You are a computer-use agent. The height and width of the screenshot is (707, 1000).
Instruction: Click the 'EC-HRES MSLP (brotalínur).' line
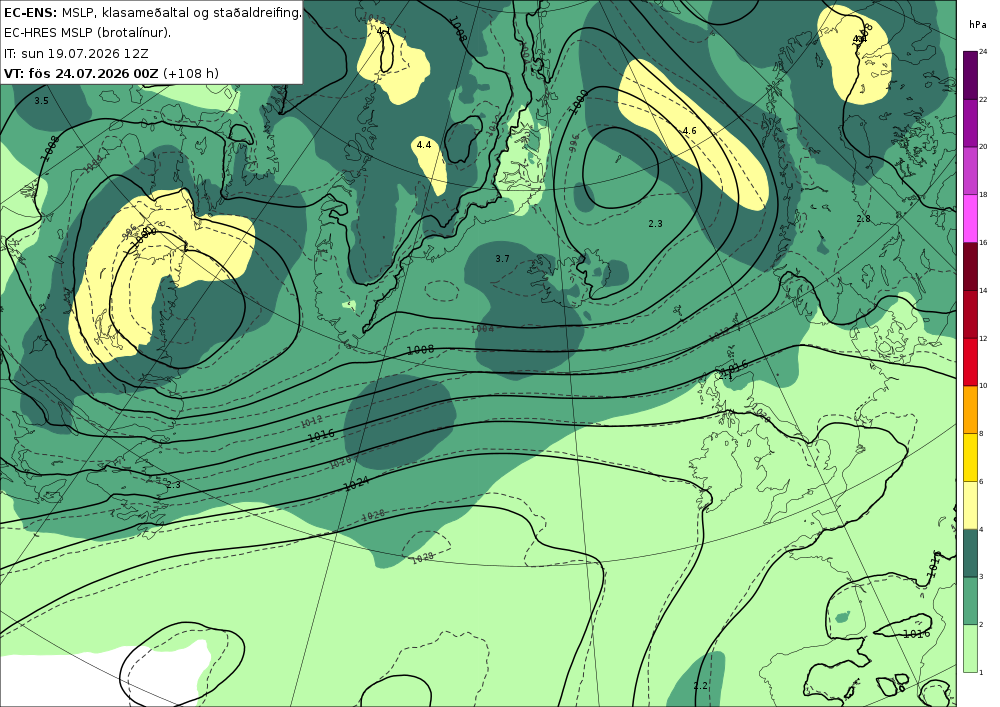tap(87, 33)
